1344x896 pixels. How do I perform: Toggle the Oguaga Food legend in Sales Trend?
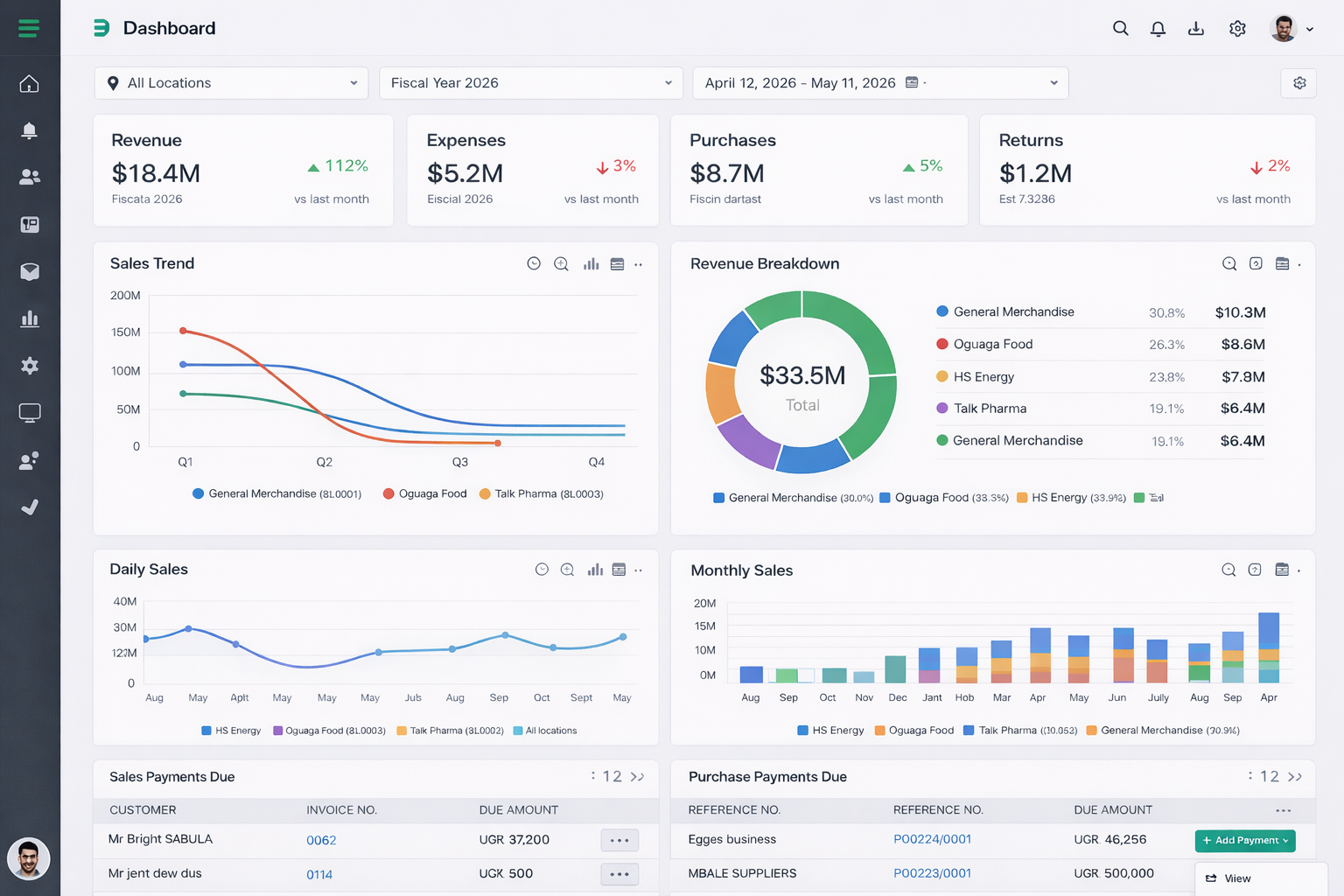pos(424,493)
